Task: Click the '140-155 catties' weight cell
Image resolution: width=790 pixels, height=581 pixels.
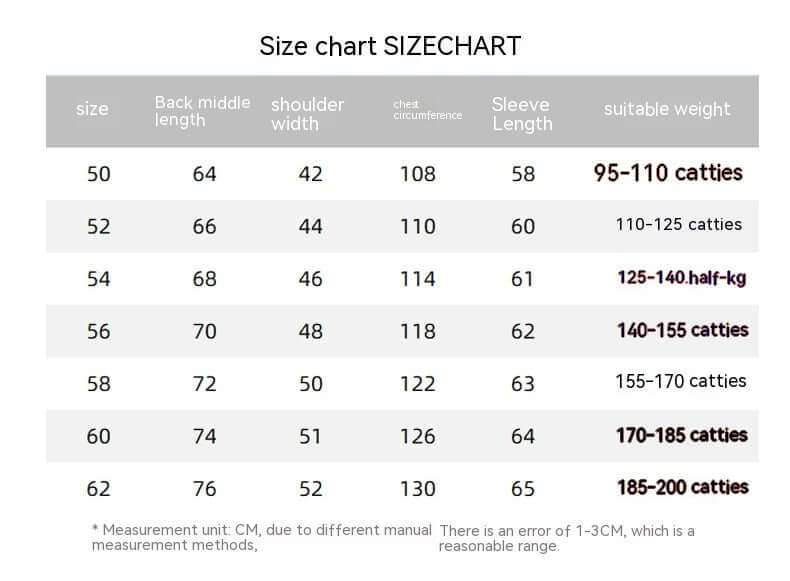Action: coord(682,330)
